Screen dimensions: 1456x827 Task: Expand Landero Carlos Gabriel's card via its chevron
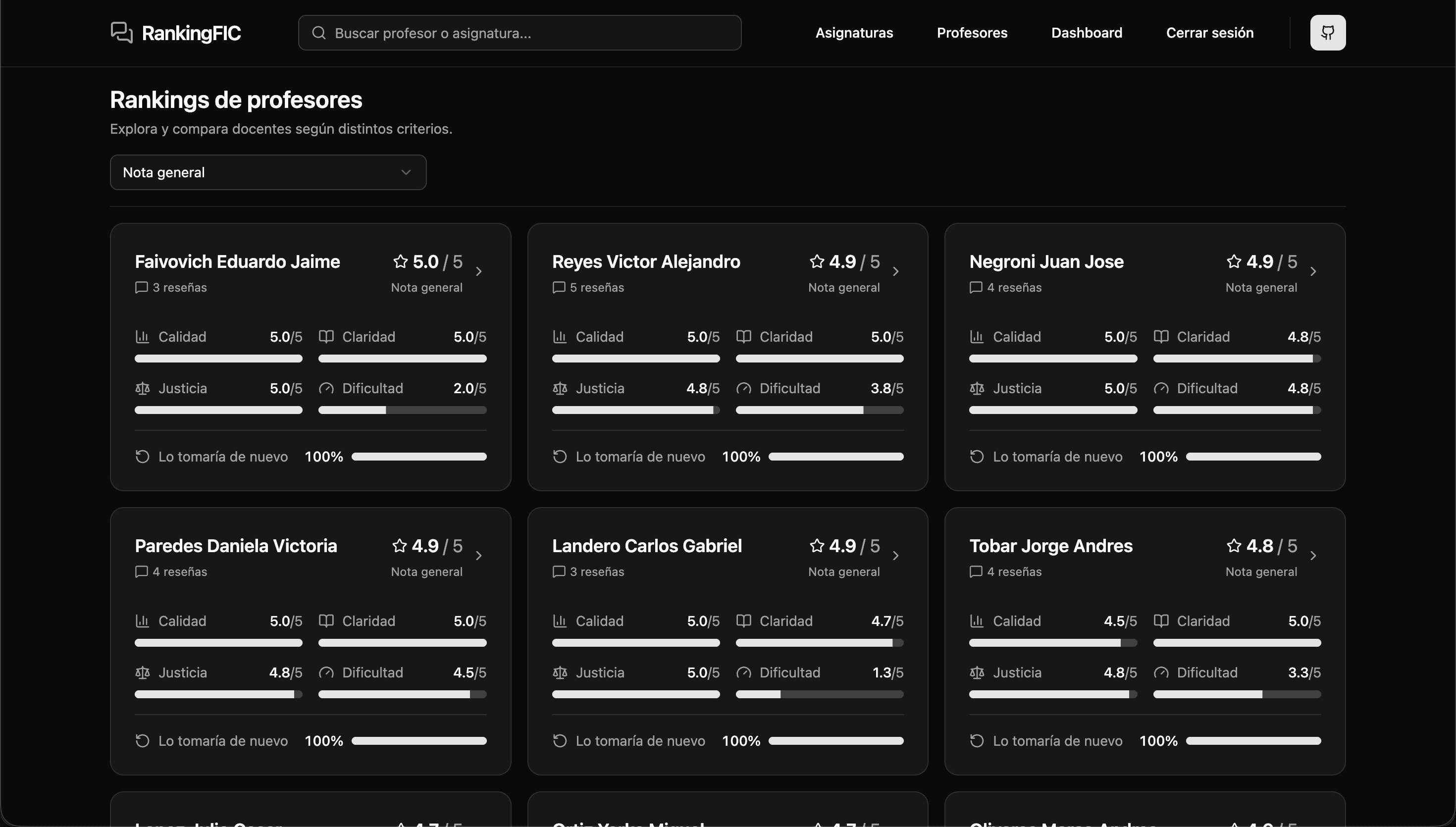coord(895,556)
